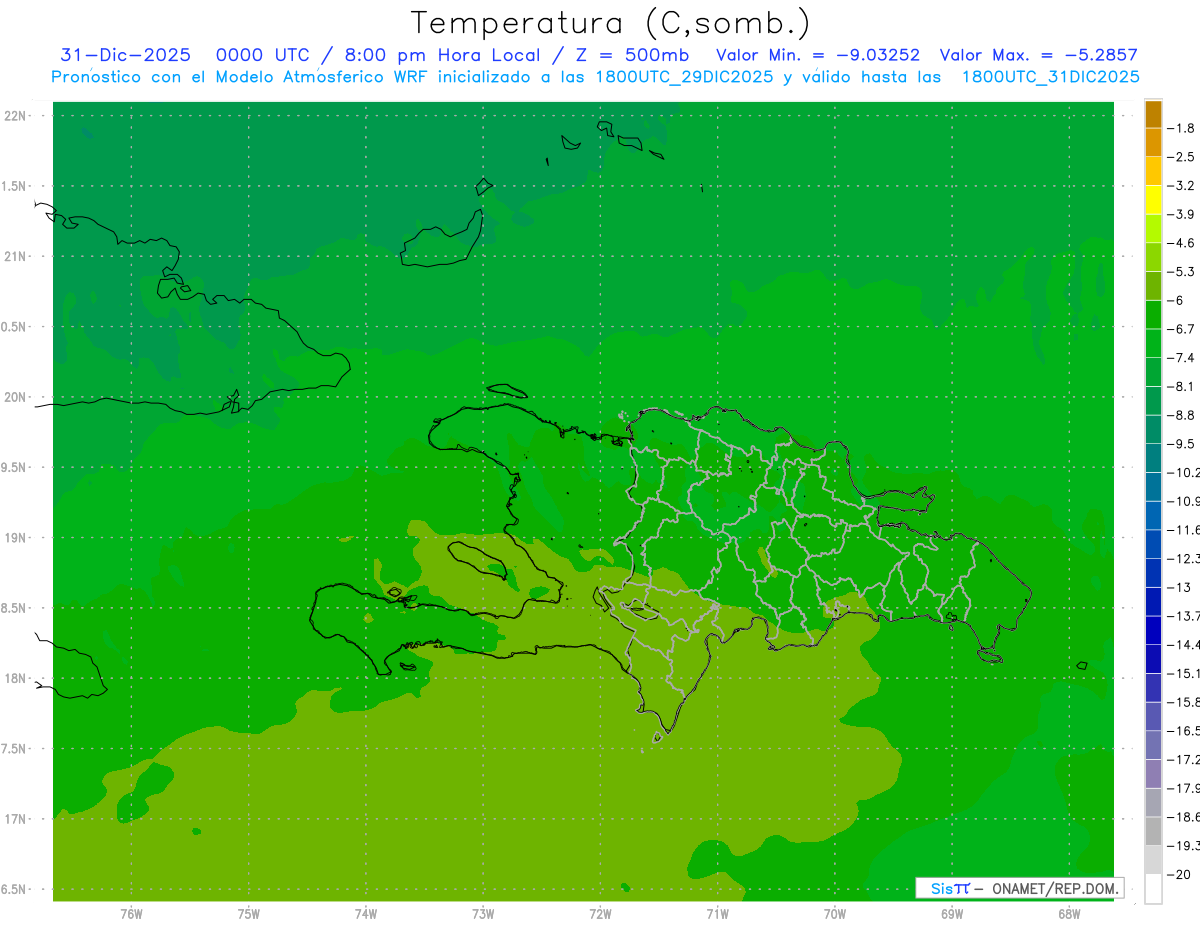Select the date "31-Dic-2025" in the header
1200x927 pixels.
pos(125,55)
